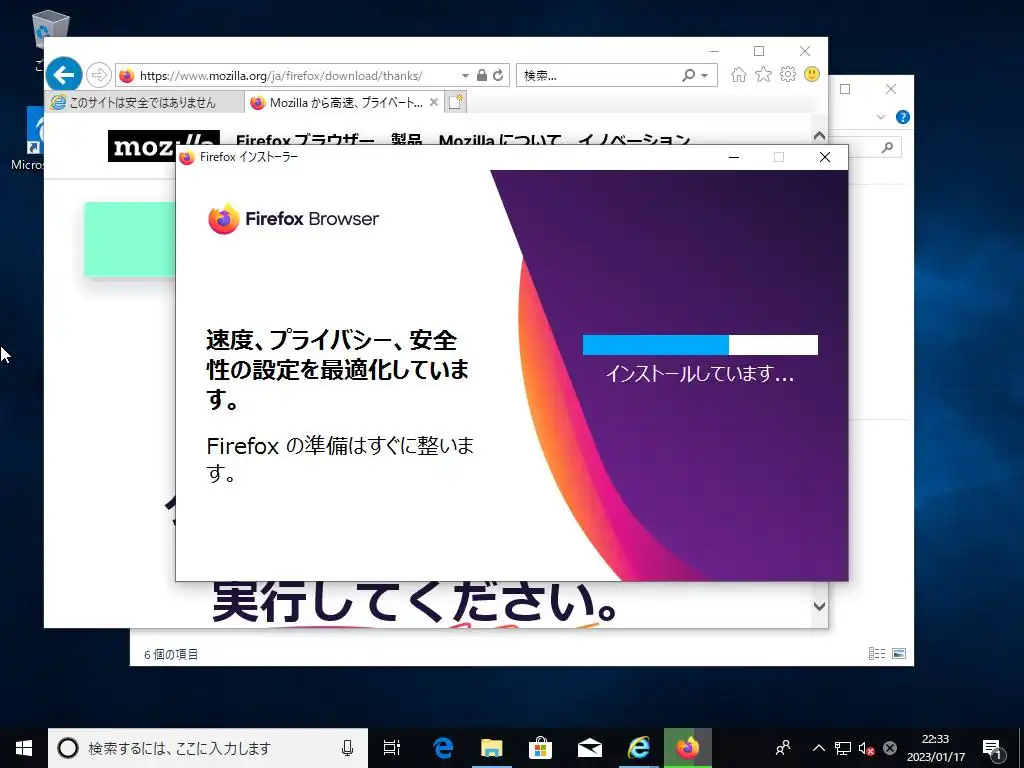Screen dimensions: 1024x768
Task: Click the lock security icon in address bar
Action: tap(482, 75)
